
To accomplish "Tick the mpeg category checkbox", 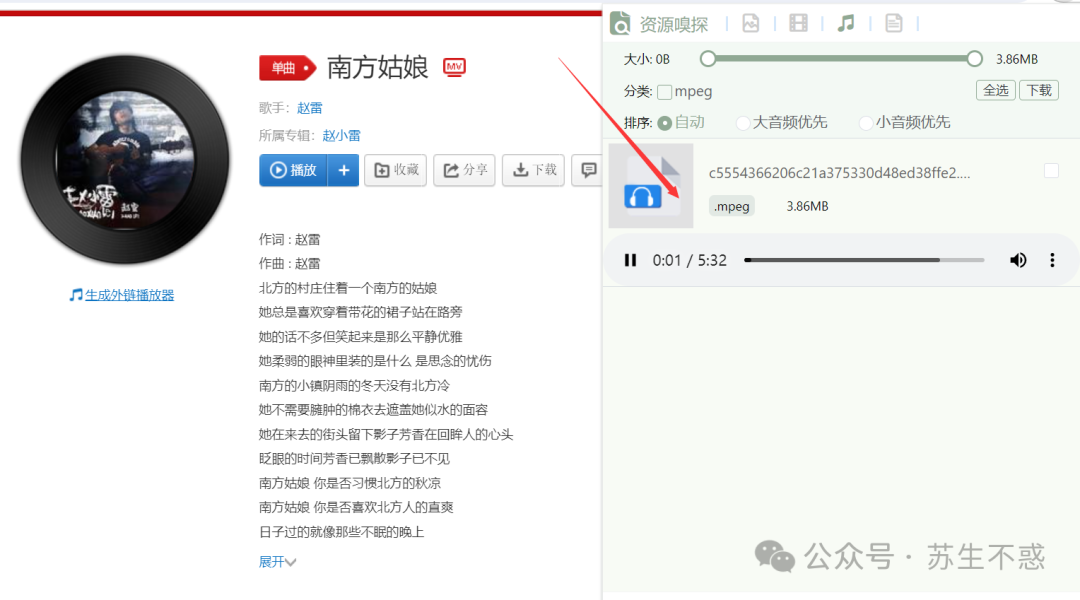I will pyautogui.click(x=665, y=92).
